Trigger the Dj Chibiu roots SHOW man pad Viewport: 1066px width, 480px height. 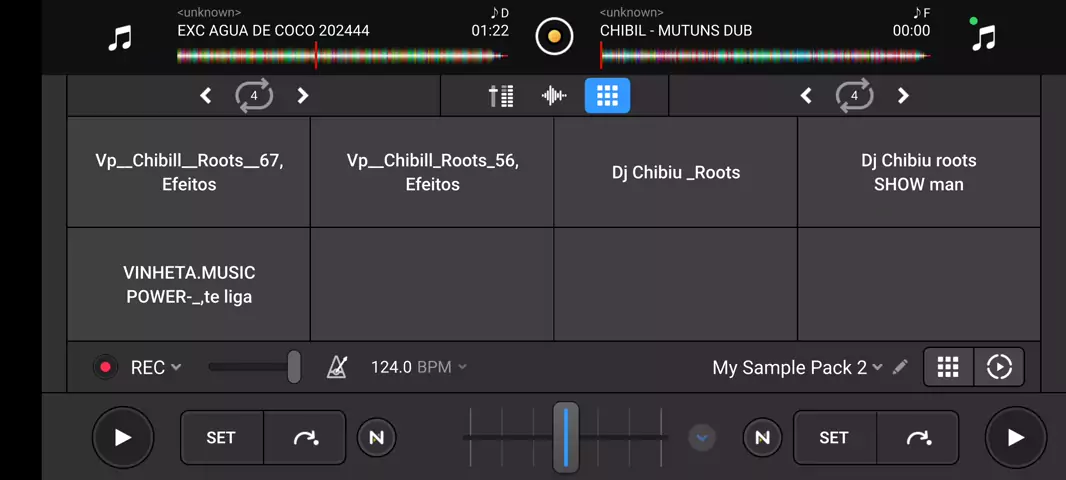point(918,172)
